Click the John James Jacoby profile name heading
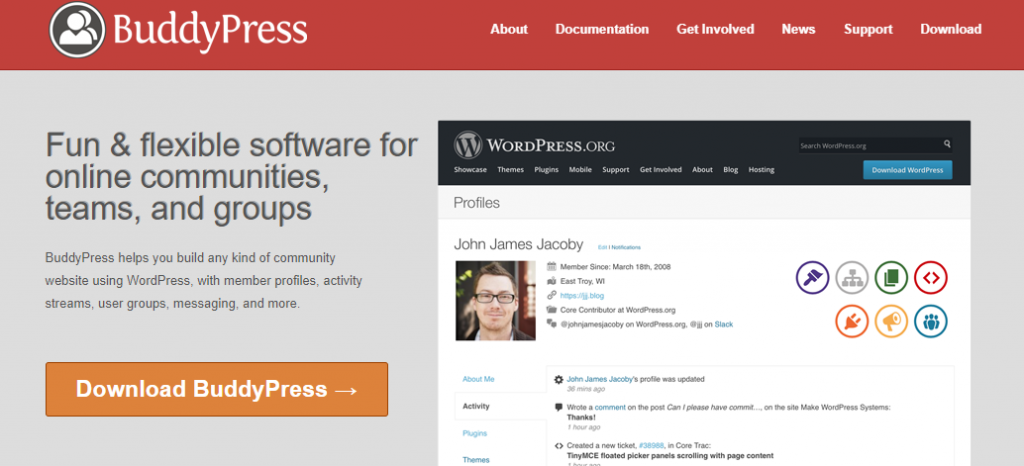 click(519, 245)
